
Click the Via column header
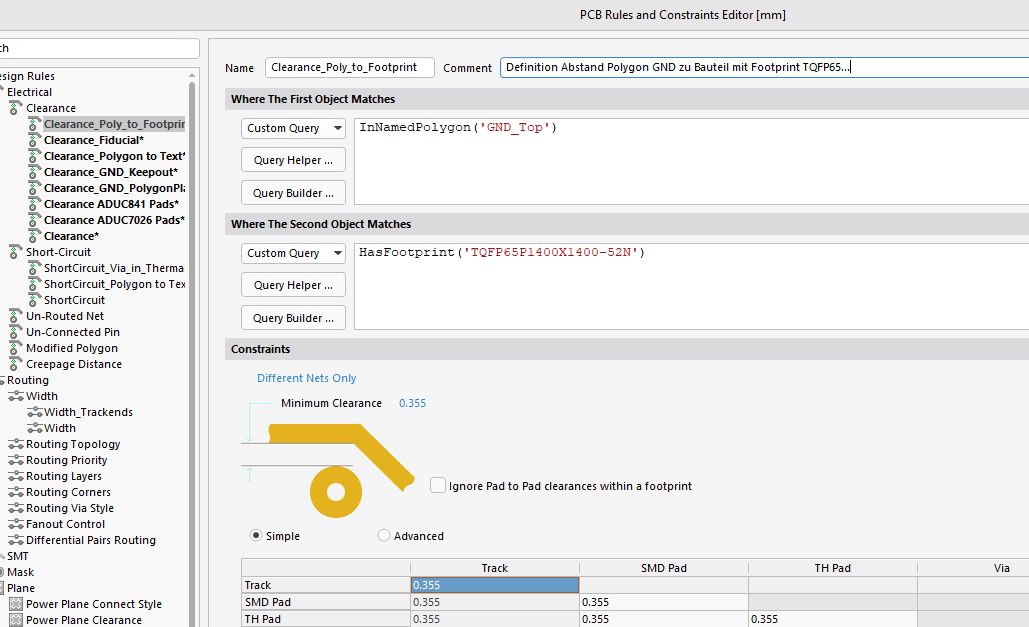pyautogui.click(x=974, y=568)
